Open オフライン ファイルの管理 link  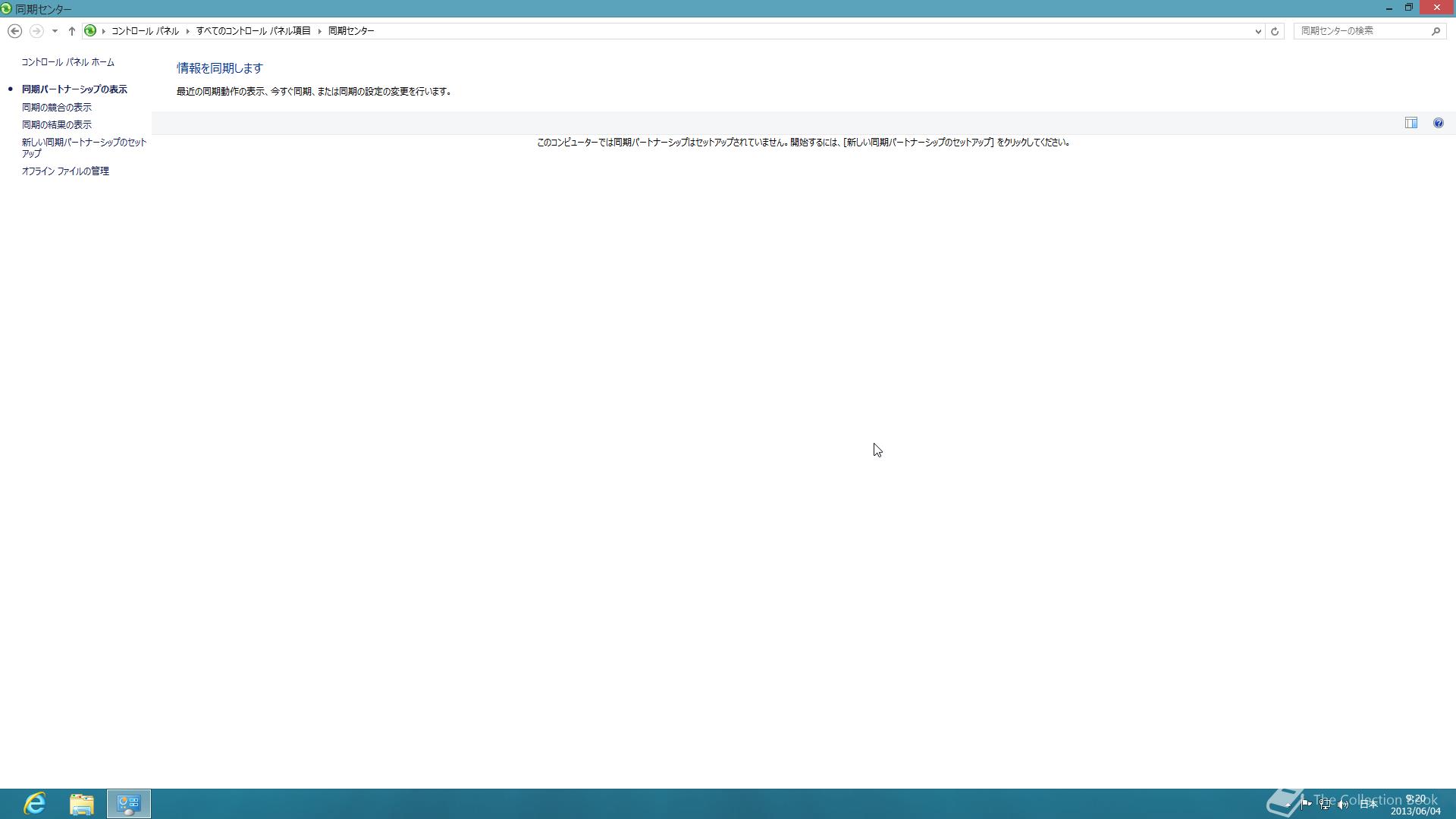pyautogui.click(x=65, y=171)
